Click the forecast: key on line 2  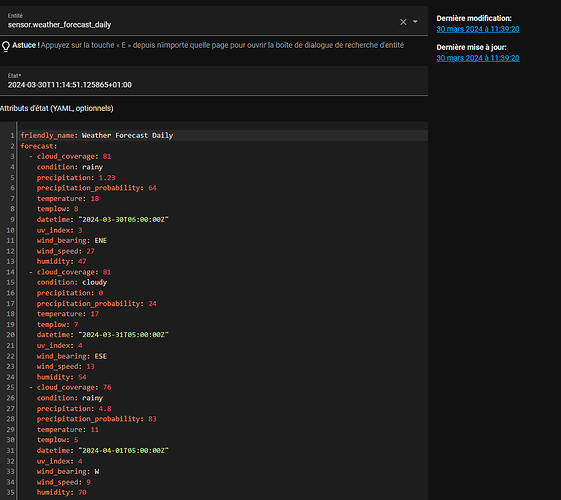39,146
